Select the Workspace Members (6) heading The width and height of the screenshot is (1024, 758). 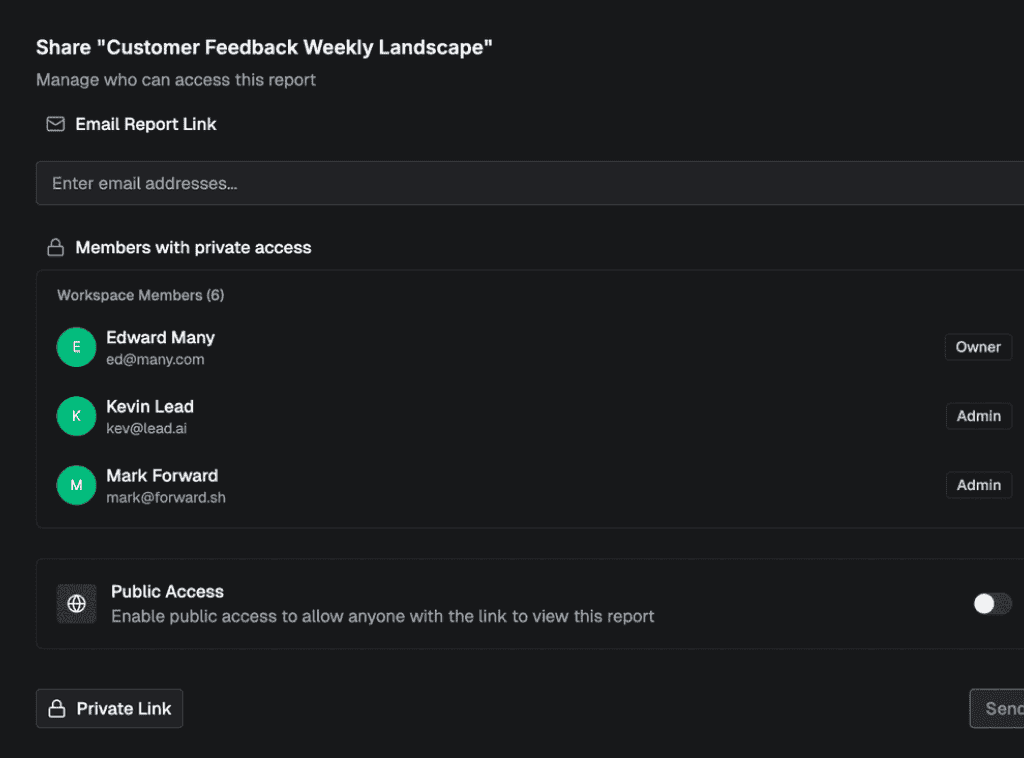(140, 295)
